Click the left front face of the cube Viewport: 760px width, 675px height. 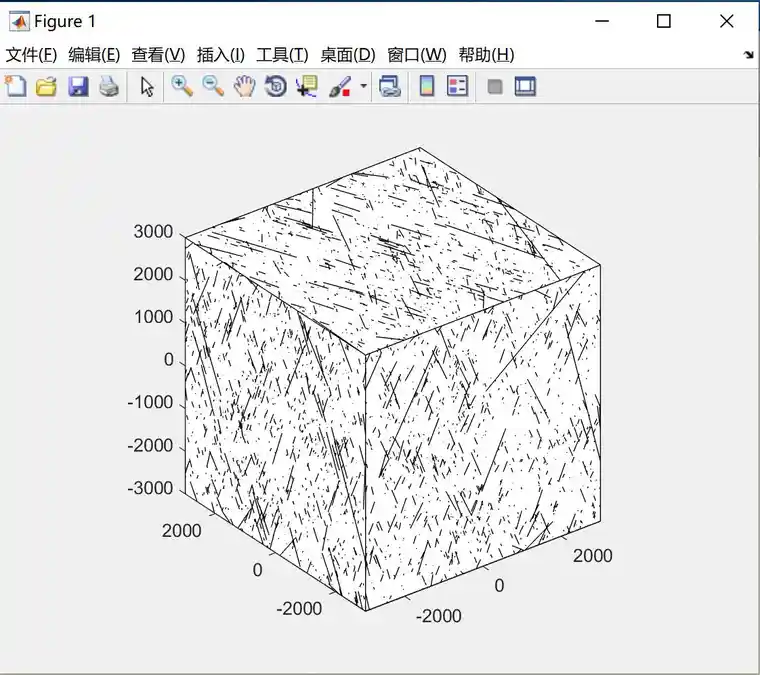click(275, 424)
